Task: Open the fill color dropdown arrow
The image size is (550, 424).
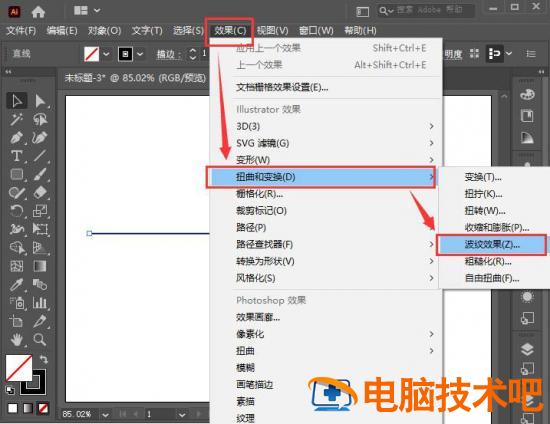Action: [x=106, y=54]
